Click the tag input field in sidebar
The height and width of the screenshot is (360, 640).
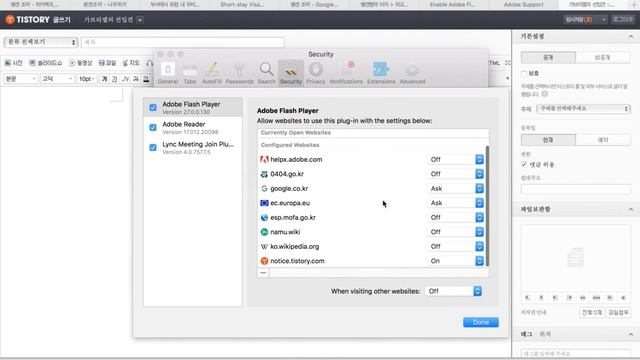(576, 353)
